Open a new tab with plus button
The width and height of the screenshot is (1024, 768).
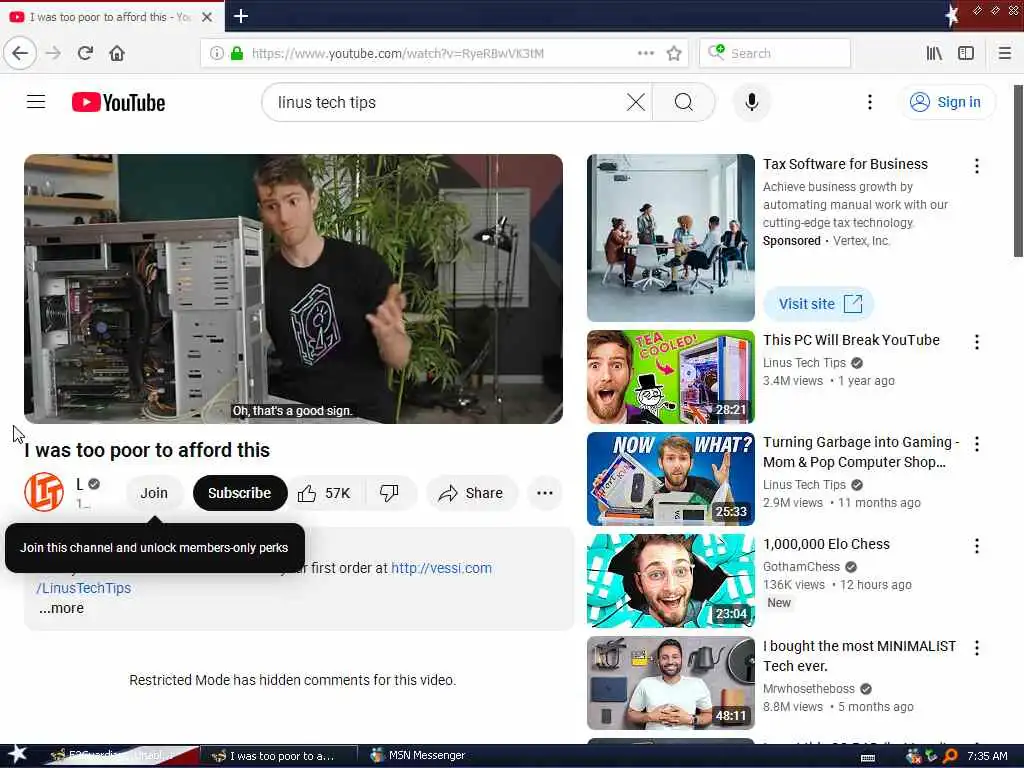point(240,16)
